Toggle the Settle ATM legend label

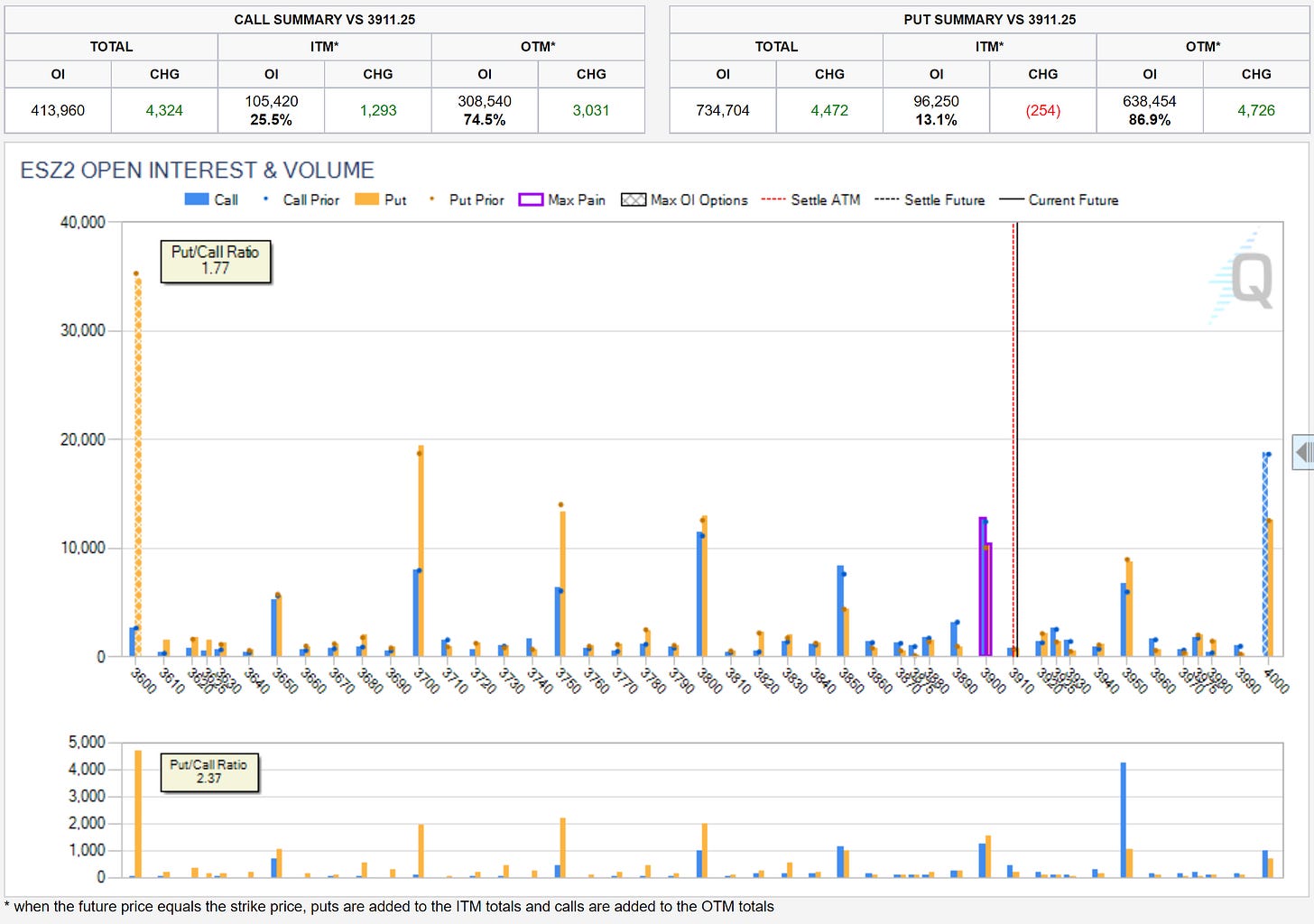pos(826,200)
